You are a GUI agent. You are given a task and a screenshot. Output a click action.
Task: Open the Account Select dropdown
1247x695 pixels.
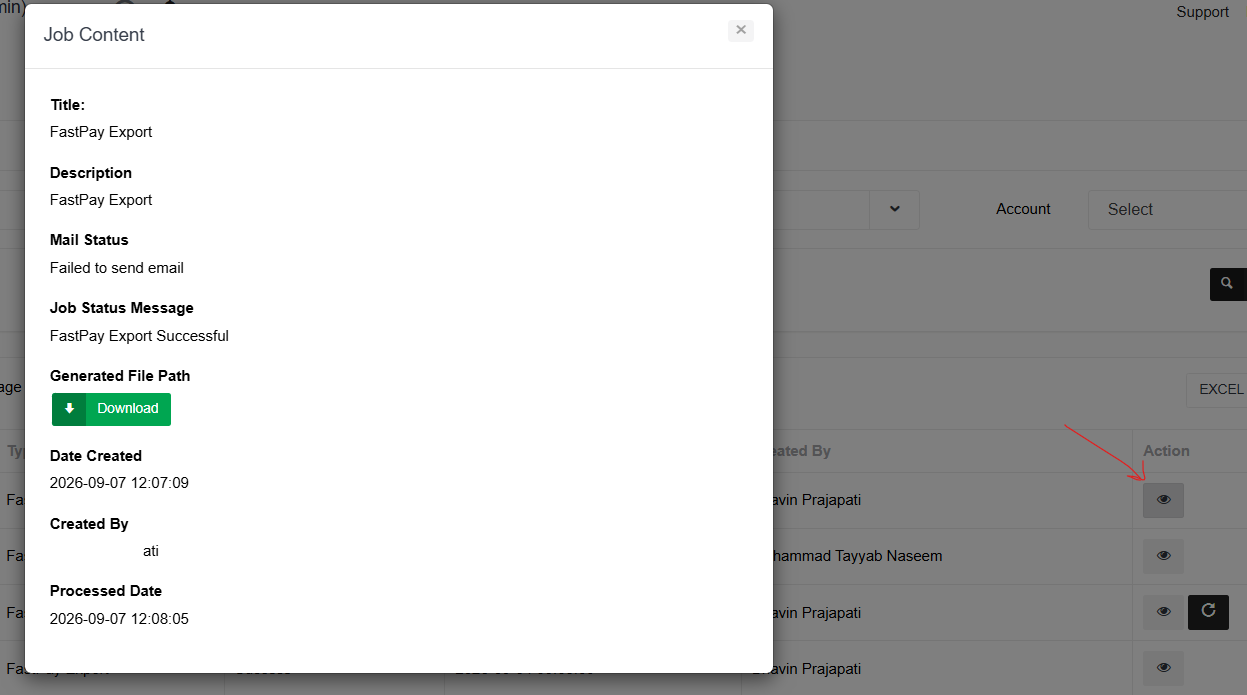pyautogui.click(x=1167, y=209)
